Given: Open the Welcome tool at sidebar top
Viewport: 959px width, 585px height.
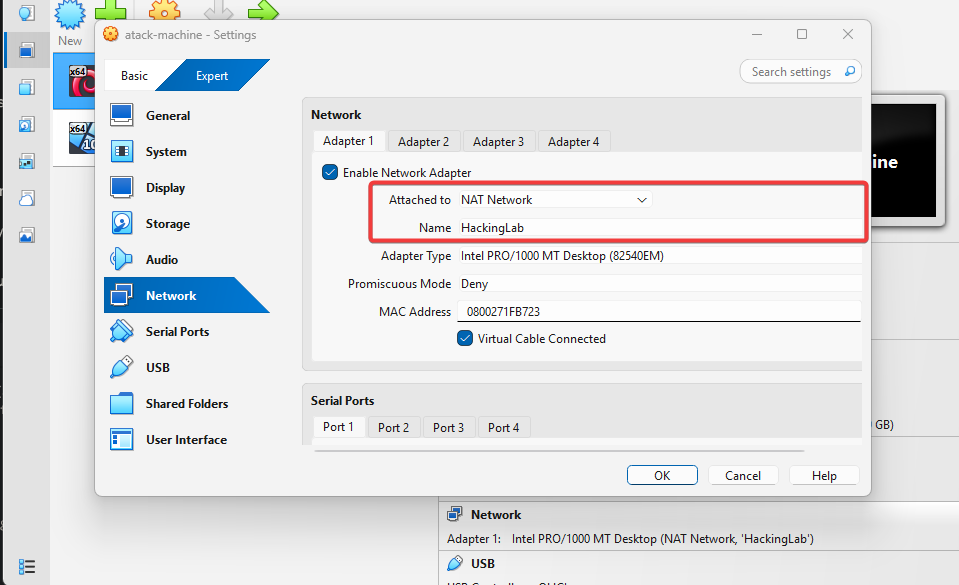Looking at the screenshot, I should tap(26, 13).
